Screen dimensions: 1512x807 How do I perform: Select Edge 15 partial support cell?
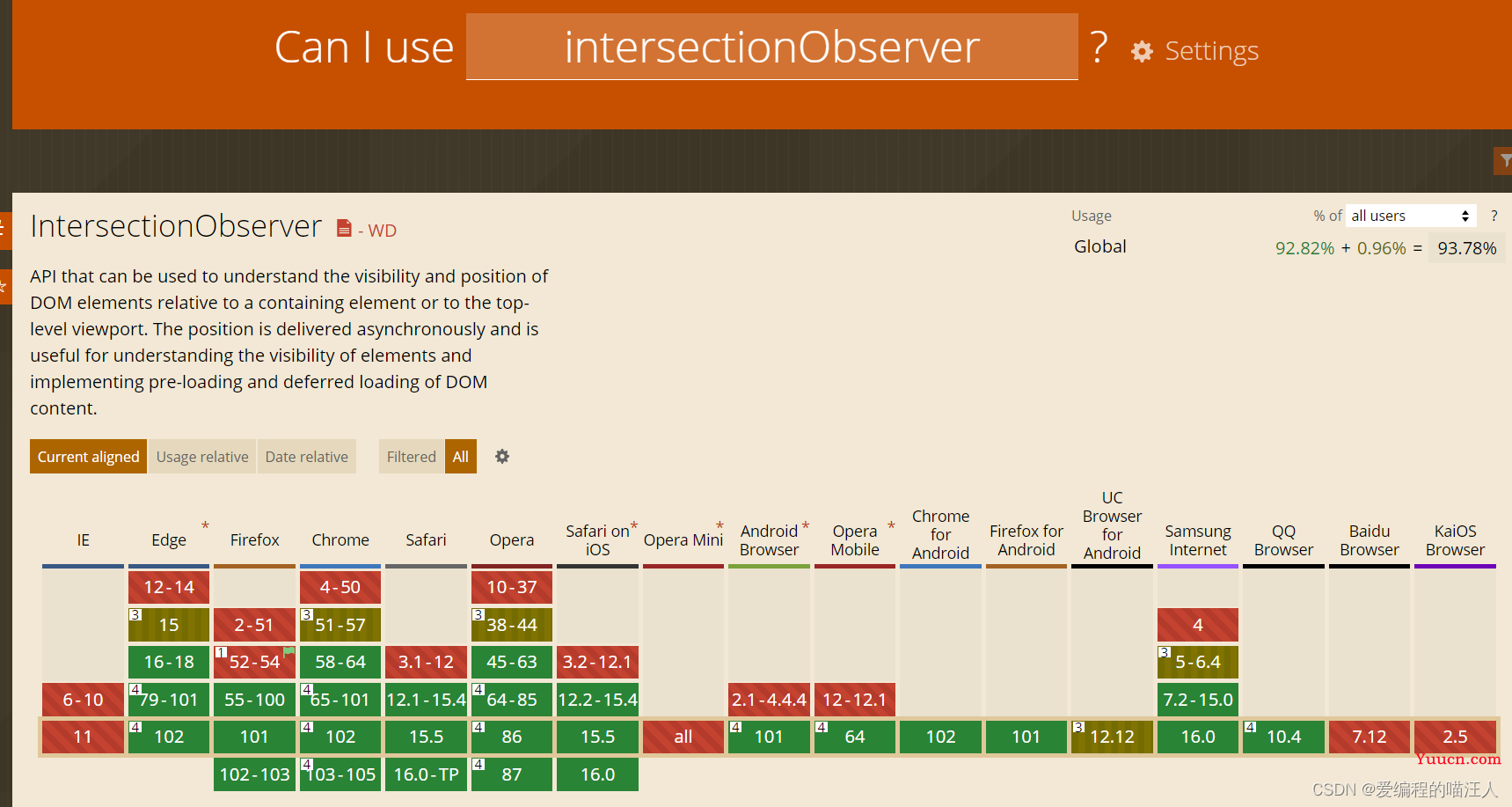click(169, 625)
